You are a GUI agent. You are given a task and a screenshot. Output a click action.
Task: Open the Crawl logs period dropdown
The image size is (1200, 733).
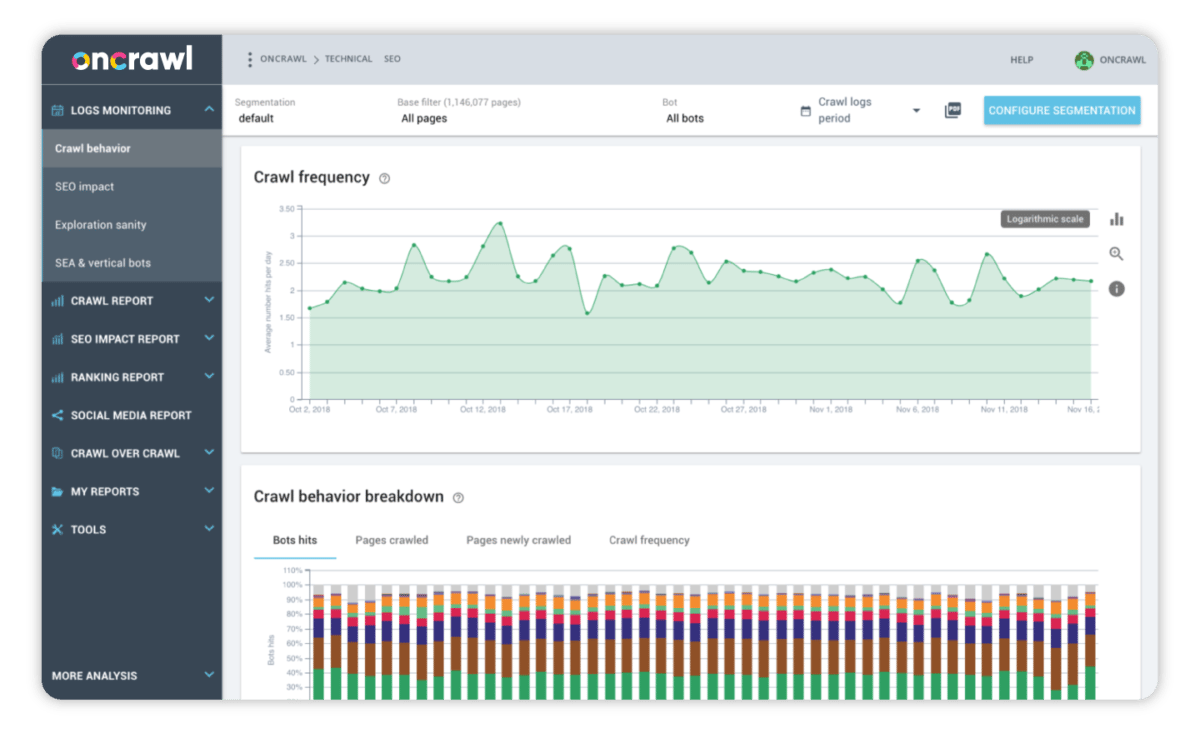tap(915, 111)
